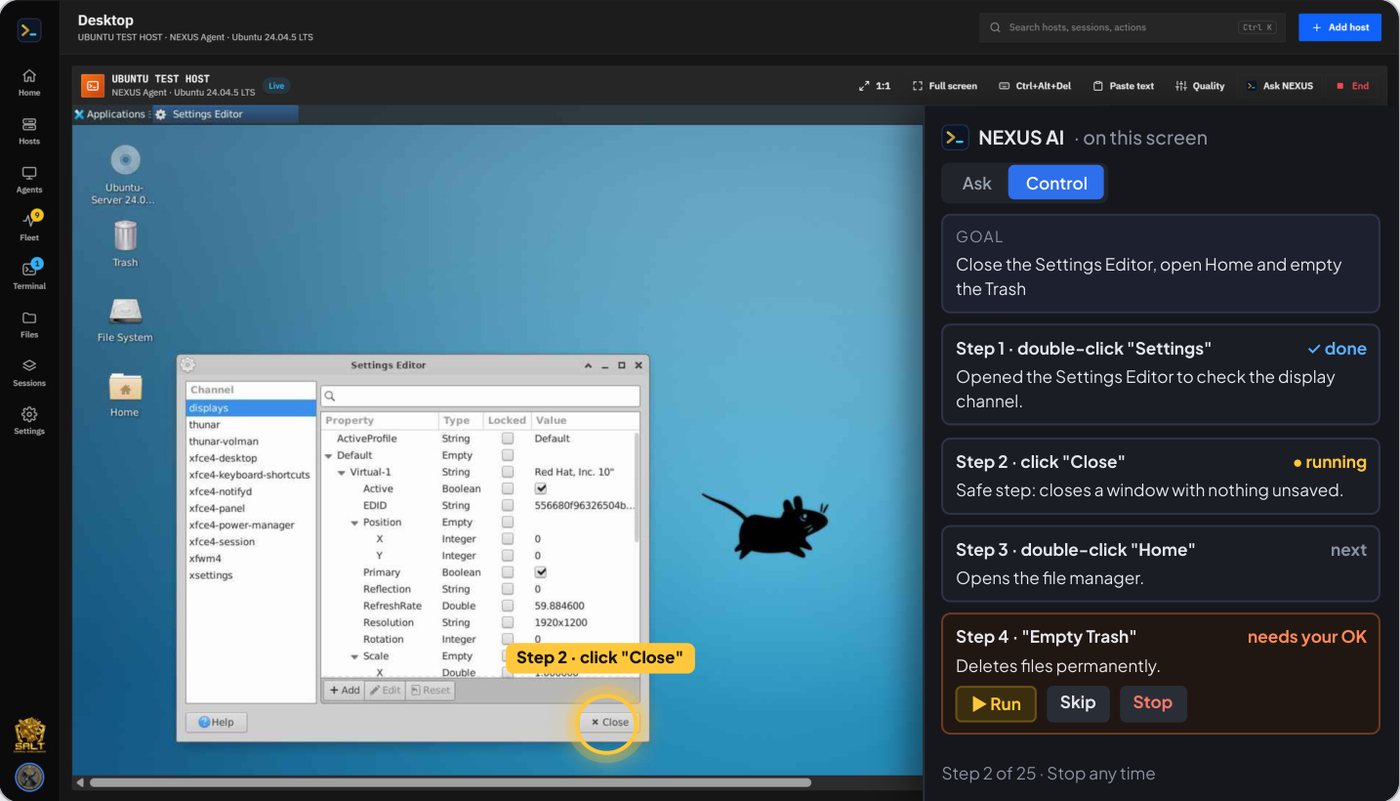Toggle the Active boolean value checkbox
Image resolution: width=1400 pixels, height=801 pixels.
pyautogui.click(x=541, y=488)
